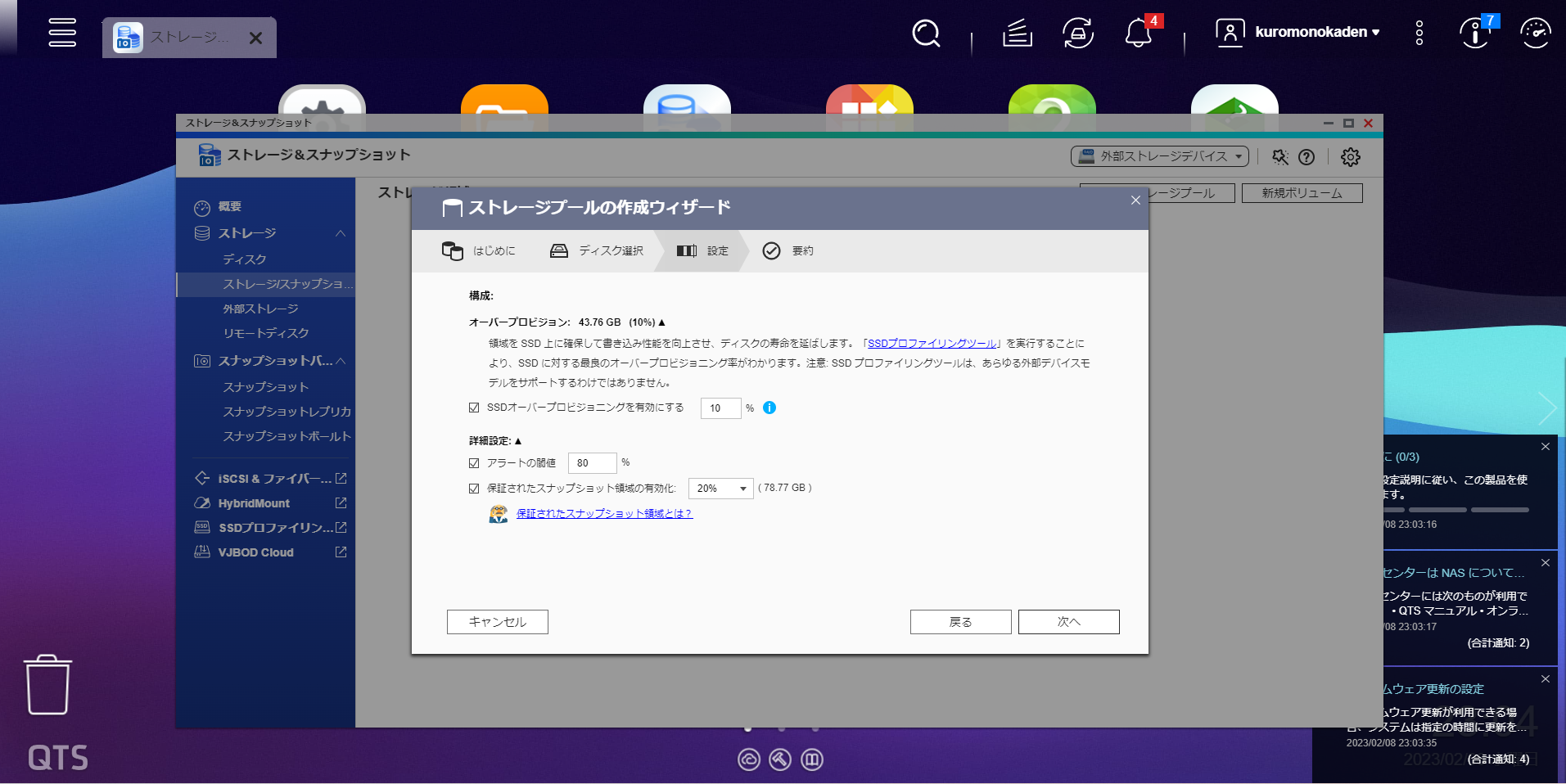This screenshot has height=784, width=1566.
Task: Click the はじめに wizard step
Action: [479, 250]
